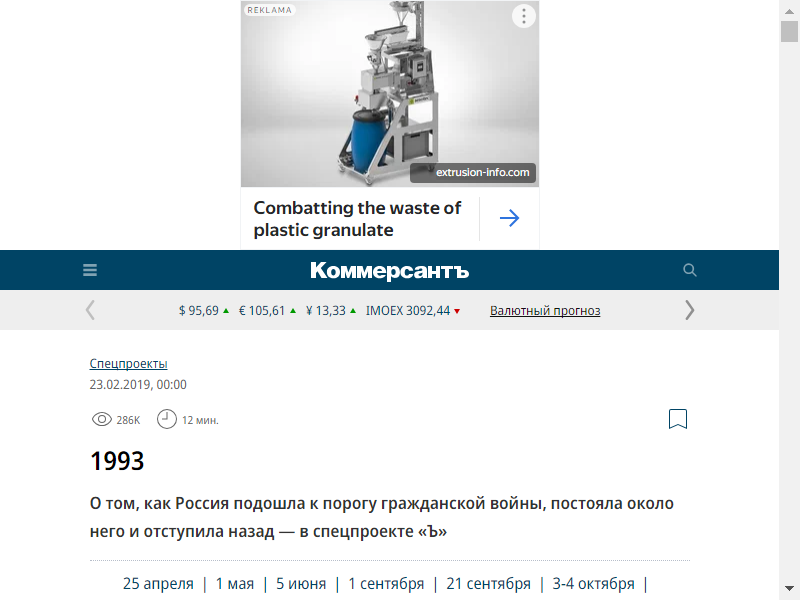Open the plastic granulate ad image

pos(390,94)
